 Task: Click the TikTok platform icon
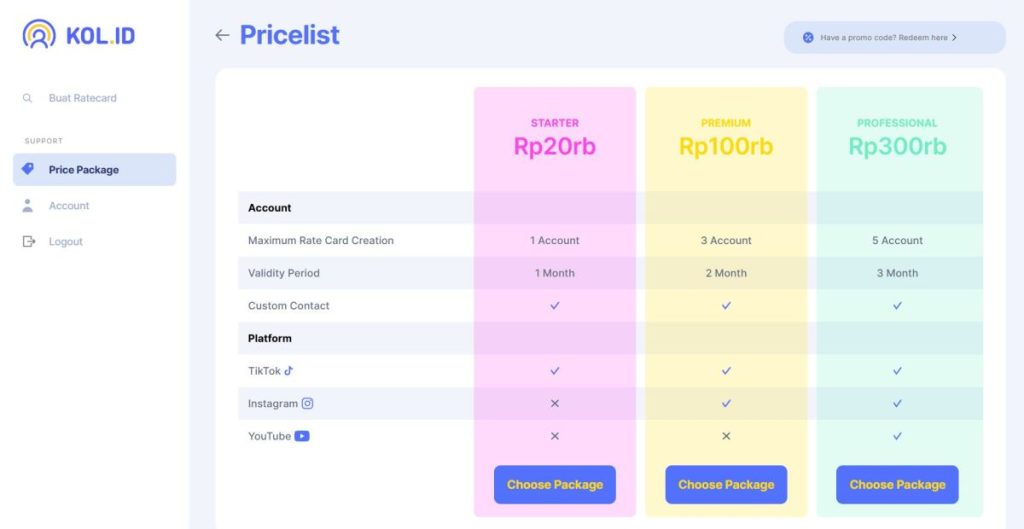[289, 370]
